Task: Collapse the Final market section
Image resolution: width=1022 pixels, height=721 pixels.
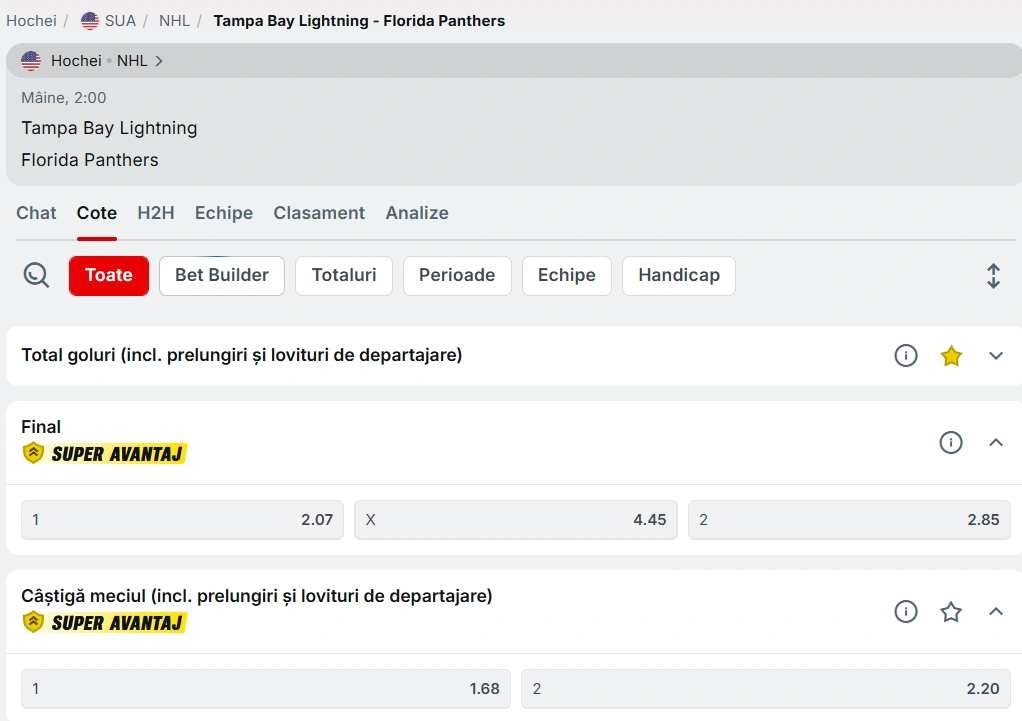Action: point(995,442)
